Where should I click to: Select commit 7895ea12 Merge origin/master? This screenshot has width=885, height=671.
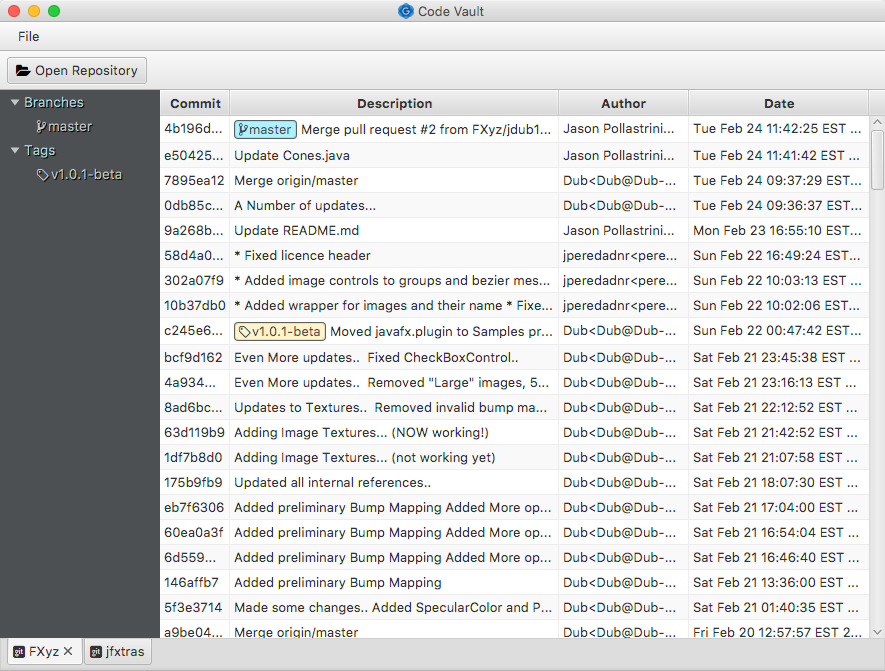tap(514, 181)
